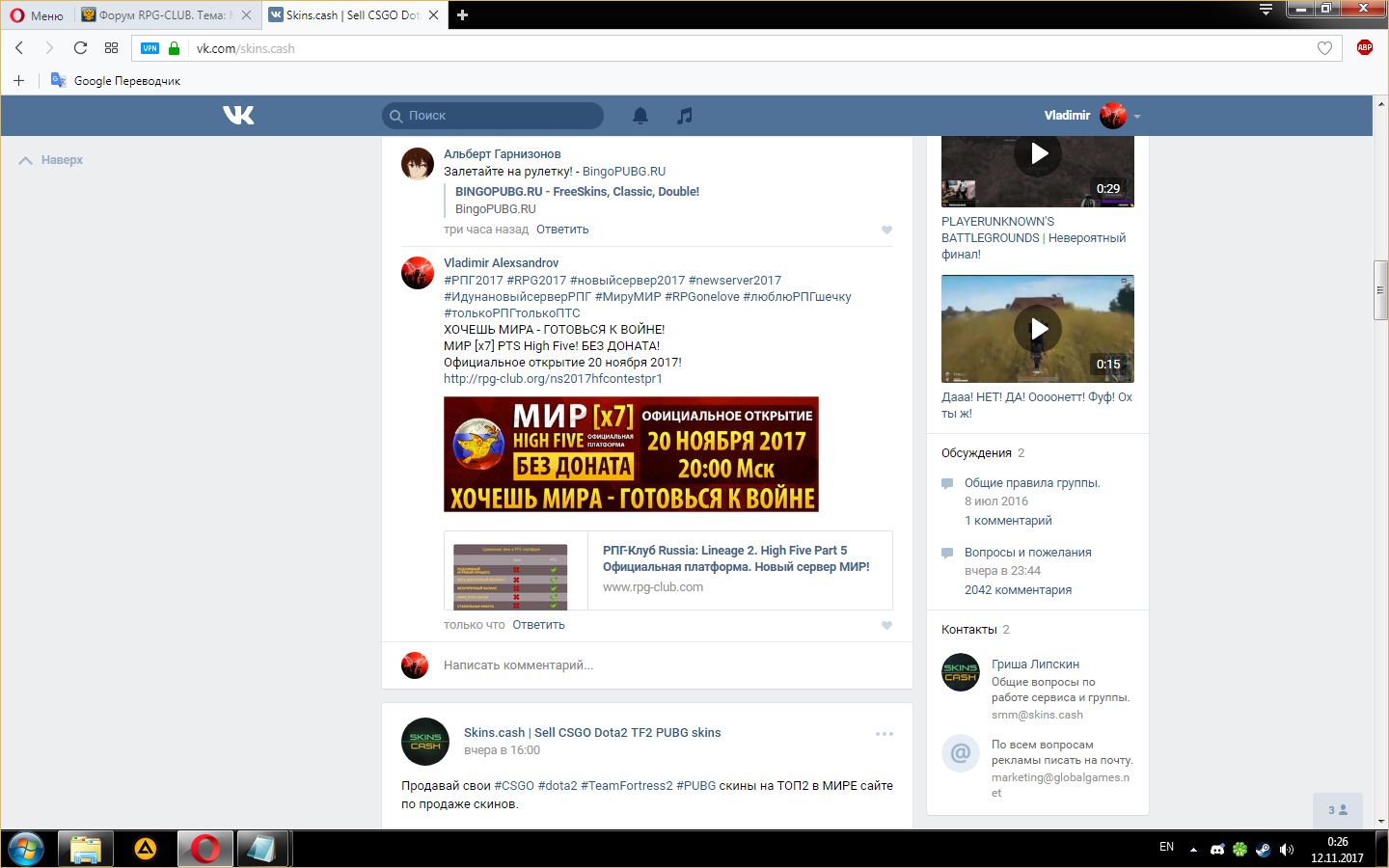Image resolution: width=1389 pixels, height=868 pixels.
Task: Open РПГ-Клуб Russia Lineage 2 link card
Action: 668,570
